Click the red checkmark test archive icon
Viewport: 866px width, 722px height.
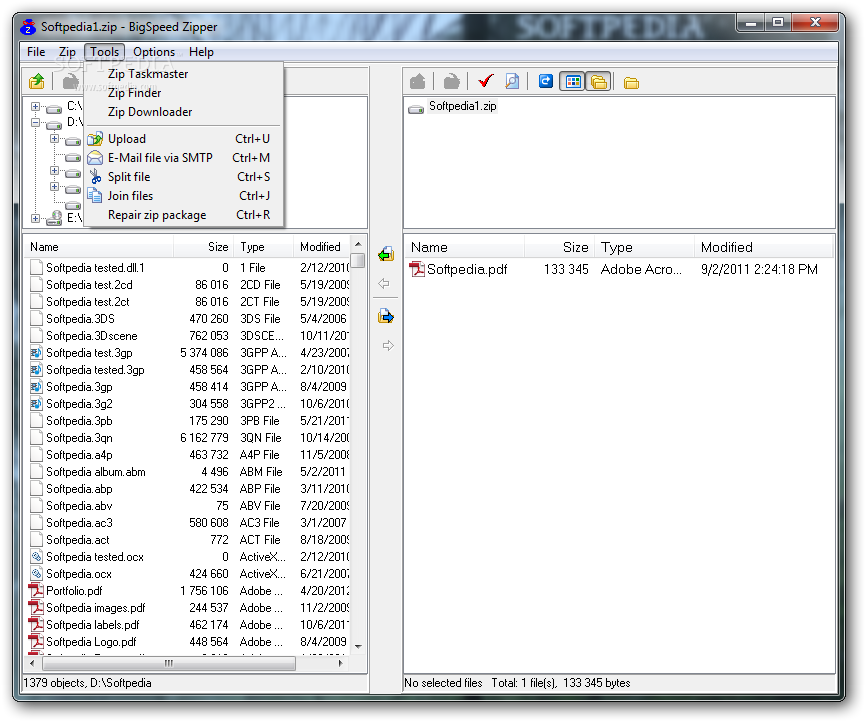coord(485,82)
